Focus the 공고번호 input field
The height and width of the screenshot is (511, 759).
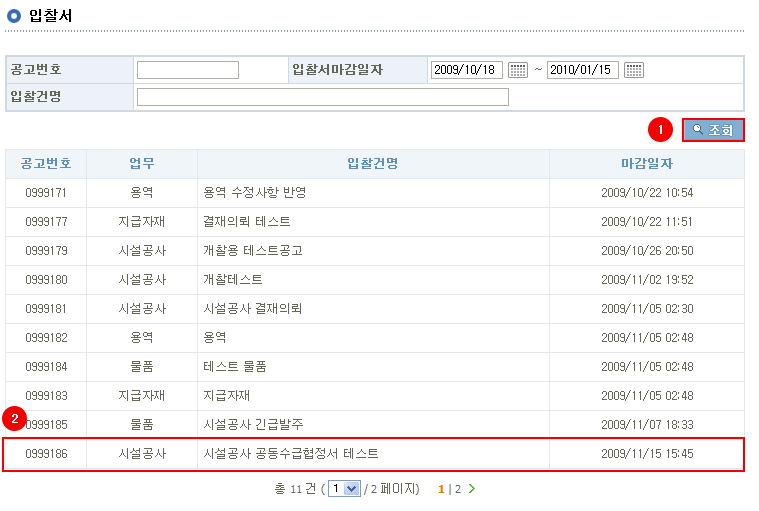[x=188, y=70]
